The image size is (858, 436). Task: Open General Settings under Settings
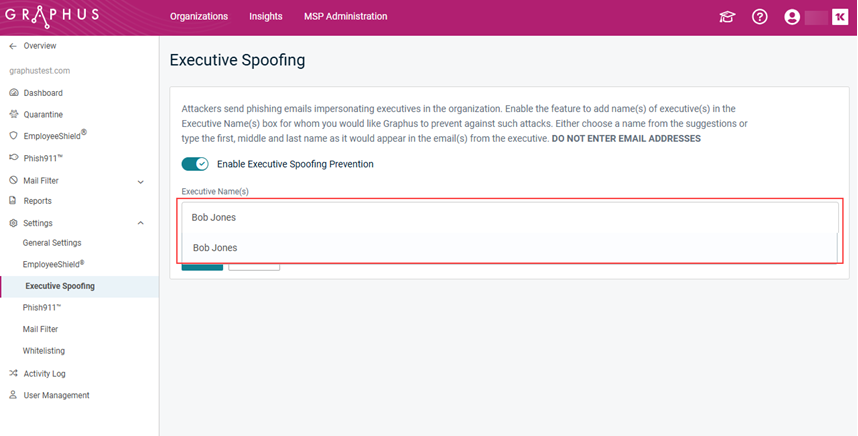point(52,242)
